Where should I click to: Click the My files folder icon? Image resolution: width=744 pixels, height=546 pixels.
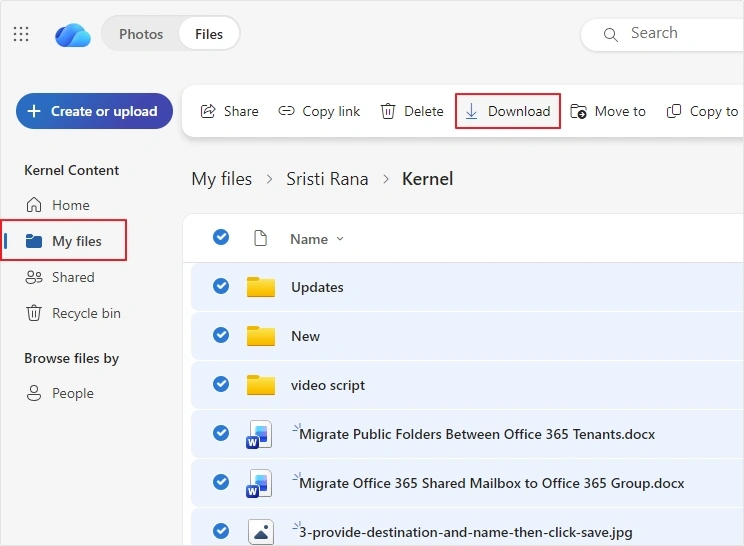pyautogui.click(x=34, y=241)
